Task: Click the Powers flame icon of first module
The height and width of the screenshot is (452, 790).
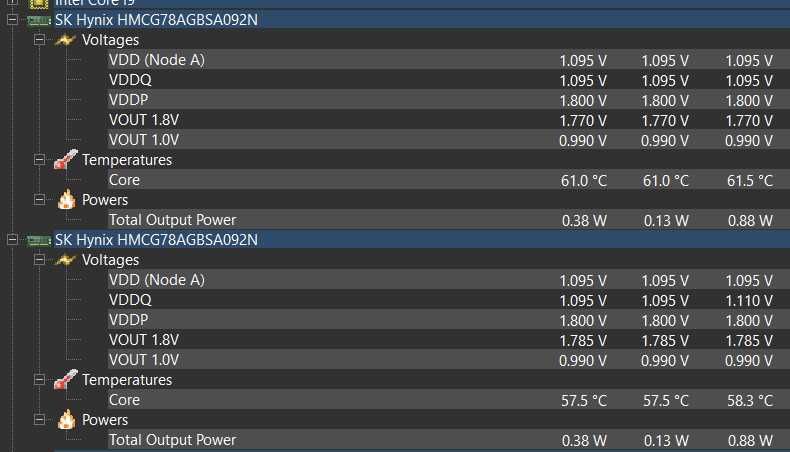Action: point(67,200)
